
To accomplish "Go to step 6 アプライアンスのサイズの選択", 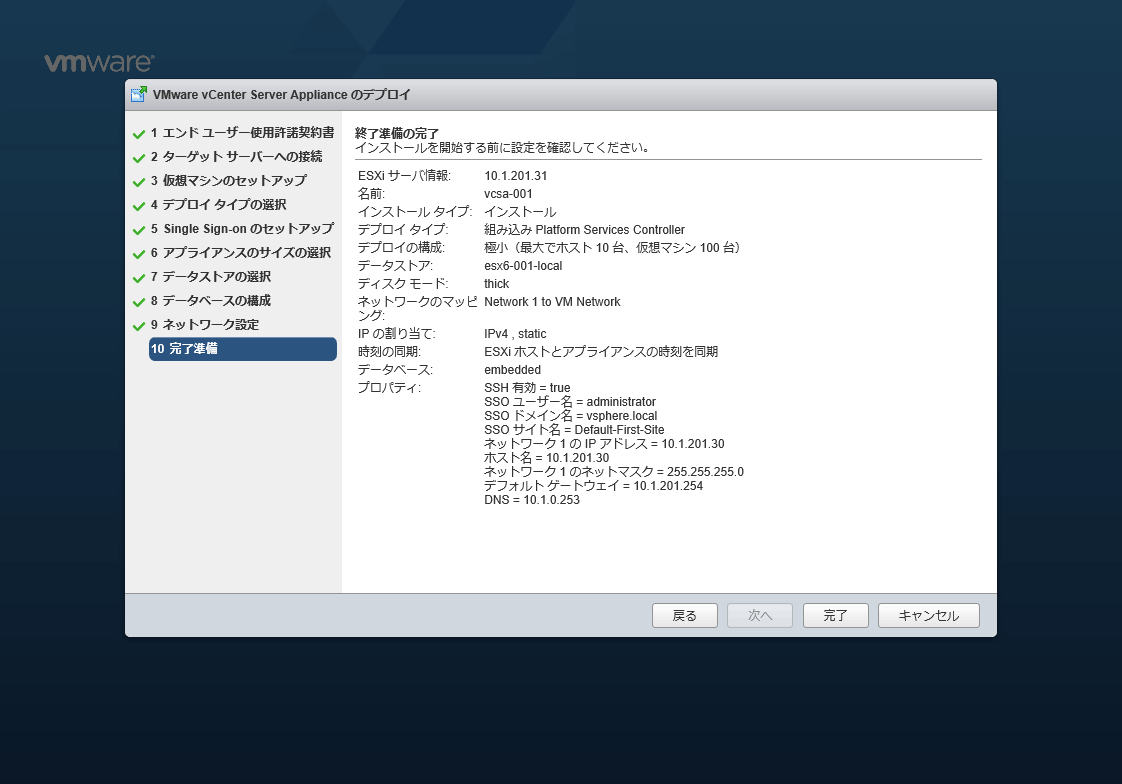I will (x=240, y=253).
